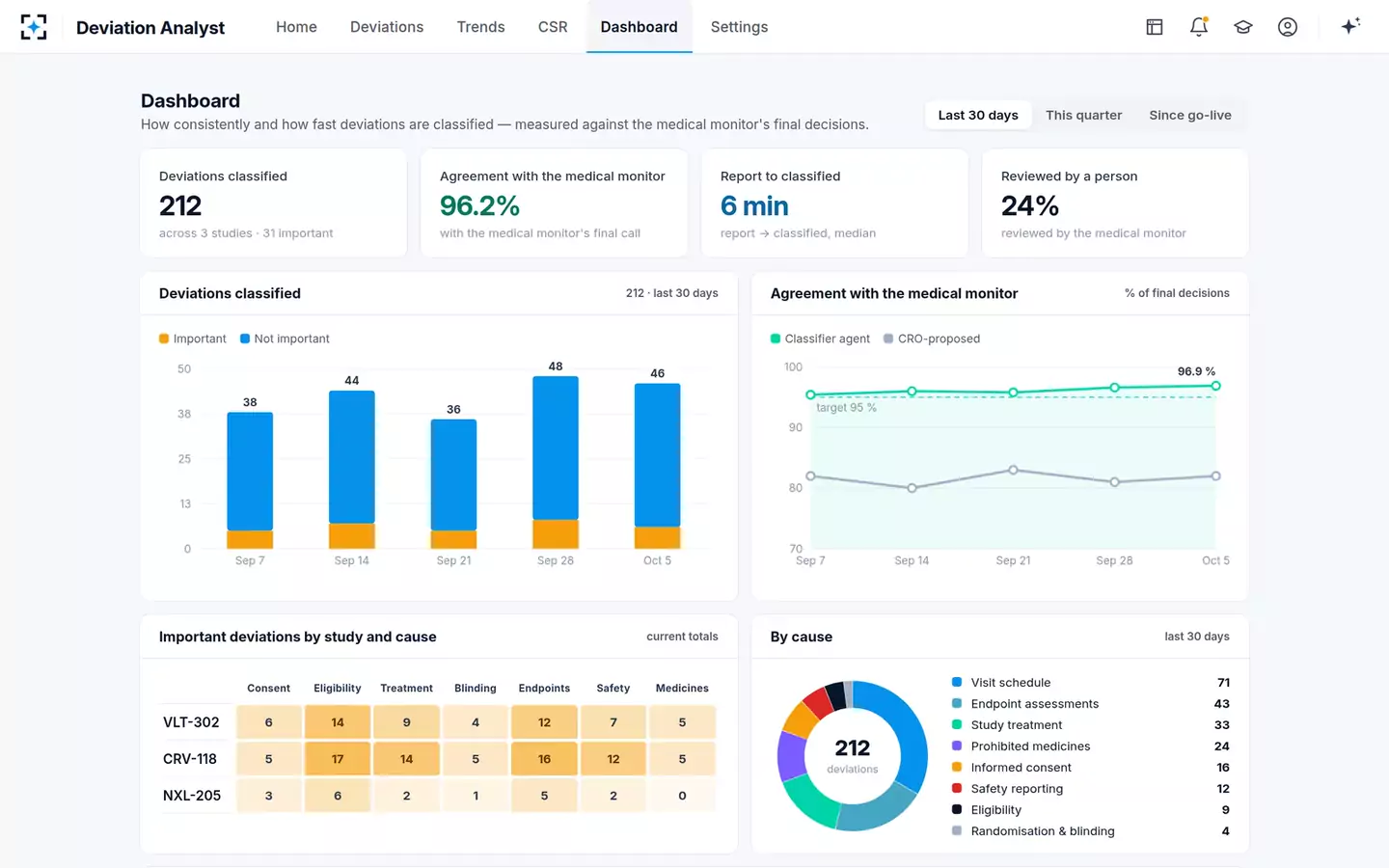Viewport: 1389px width, 868px height.
Task: Toggle Classifier agent line in legend
Action: 820,339
